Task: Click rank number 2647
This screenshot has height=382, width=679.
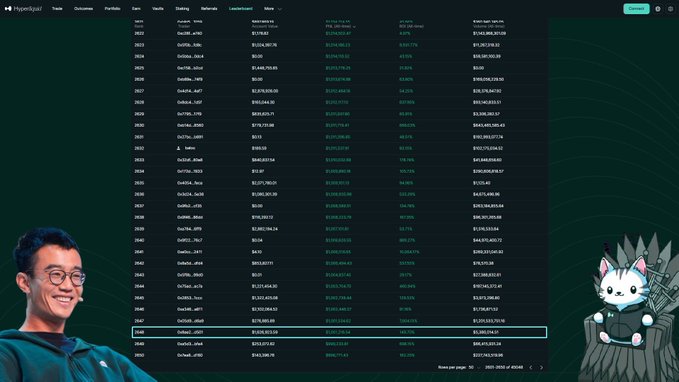Action: click(x=139, y=321)
